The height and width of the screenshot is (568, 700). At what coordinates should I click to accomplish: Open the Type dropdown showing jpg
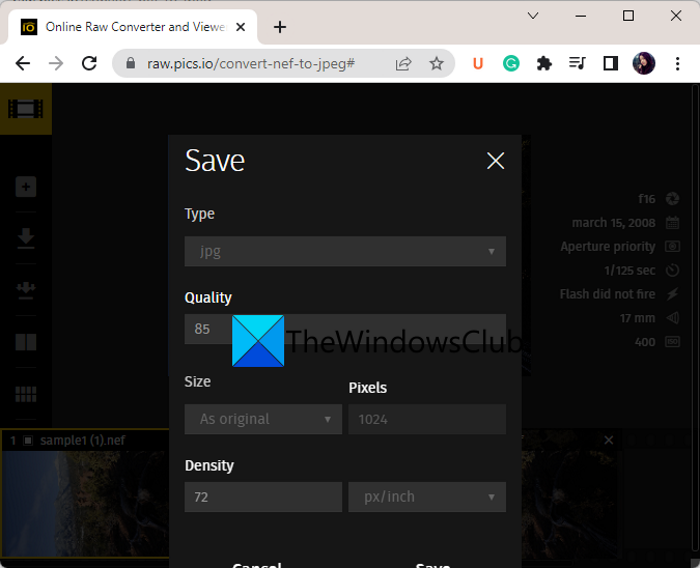[345, 251]
